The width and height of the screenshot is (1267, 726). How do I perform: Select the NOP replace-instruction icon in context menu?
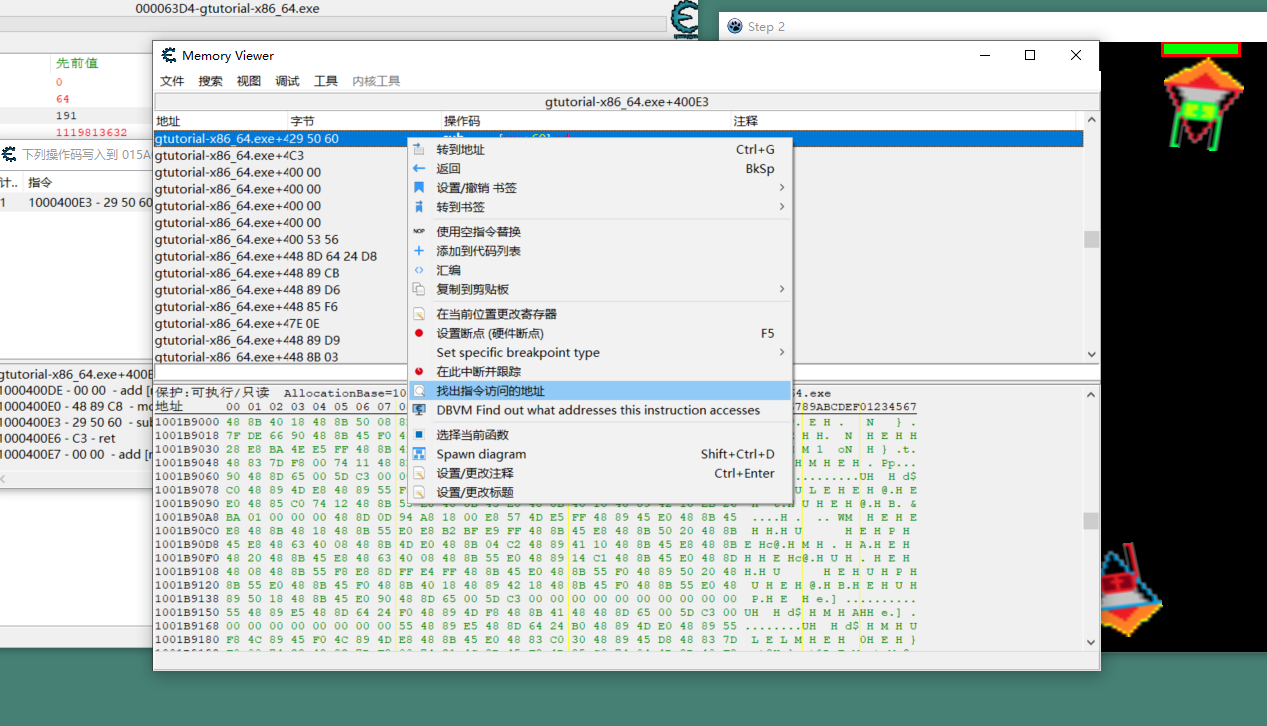click(419, 231)
